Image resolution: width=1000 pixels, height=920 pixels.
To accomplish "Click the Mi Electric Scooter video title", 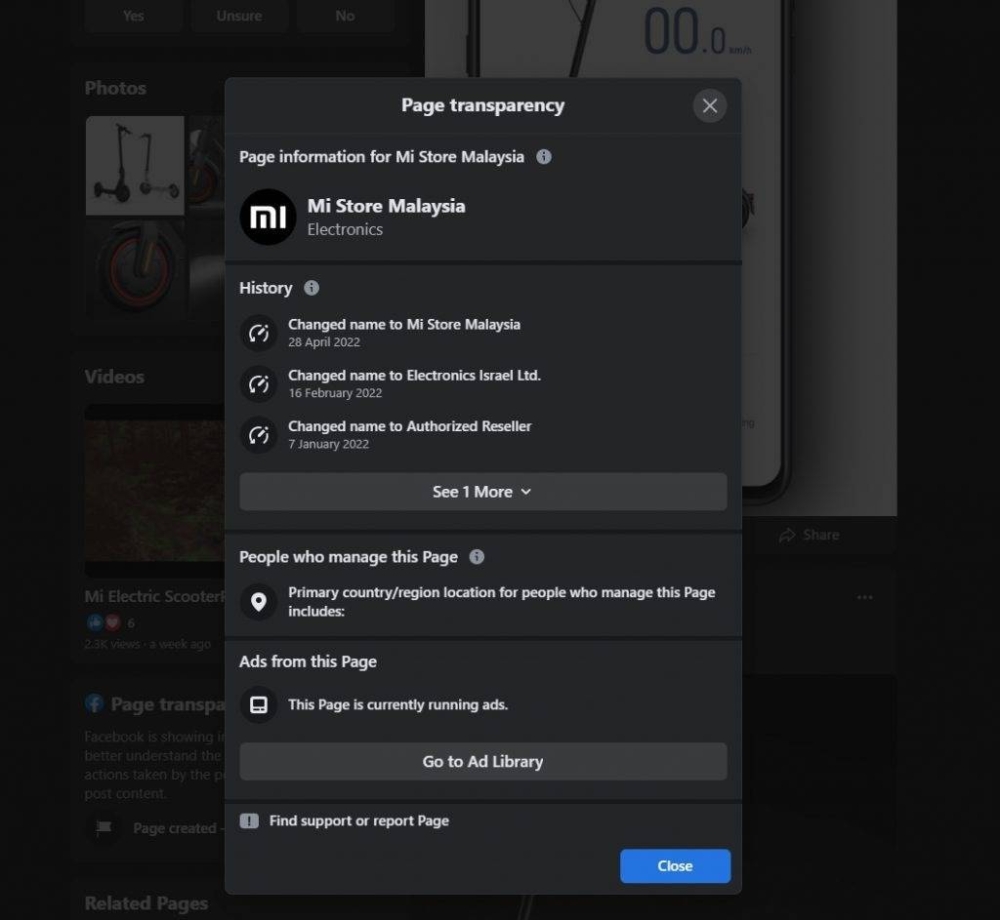I will coord(155,597).
